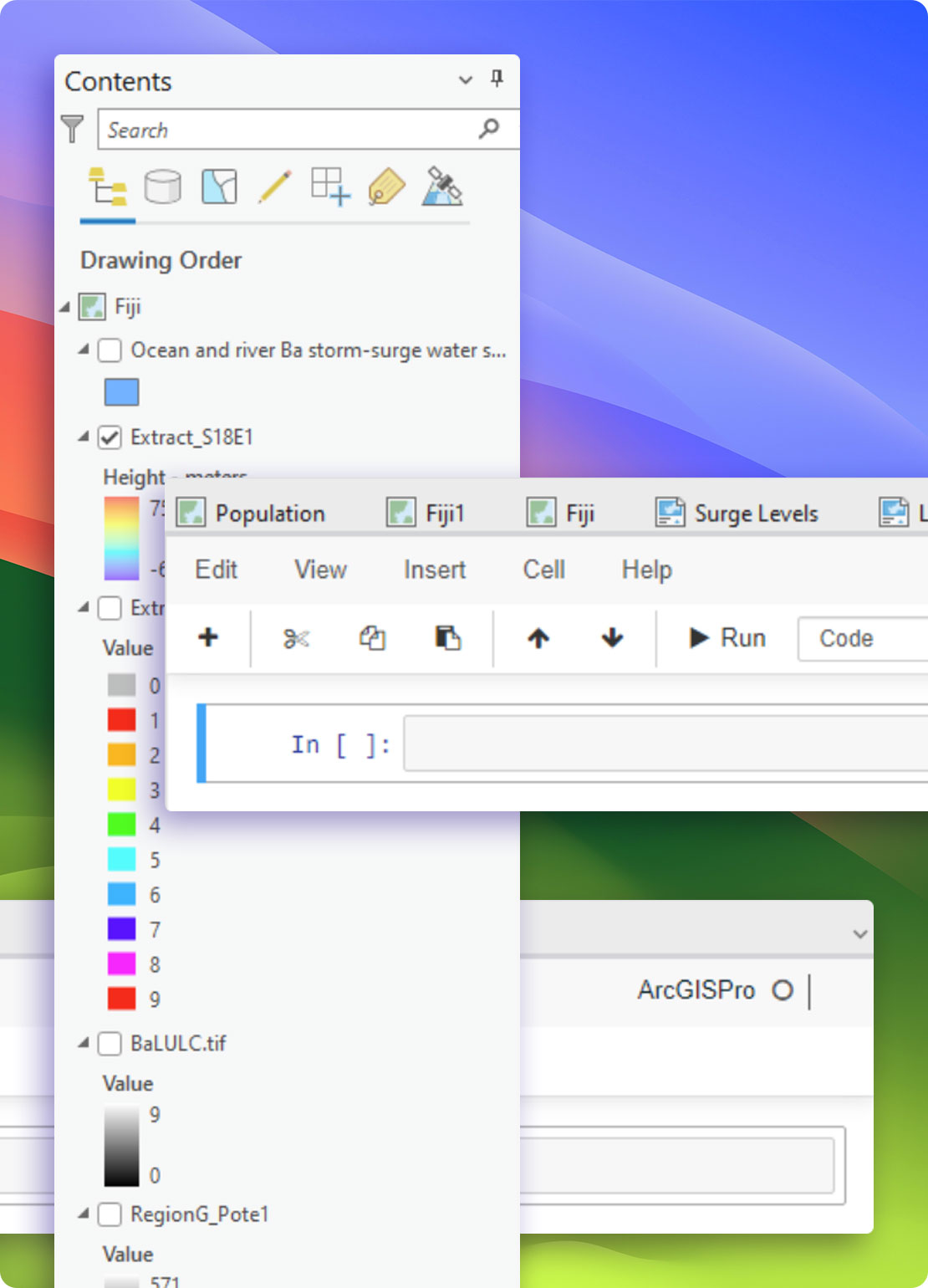Open the Code cell type dropdown

[x=861, y=639]
